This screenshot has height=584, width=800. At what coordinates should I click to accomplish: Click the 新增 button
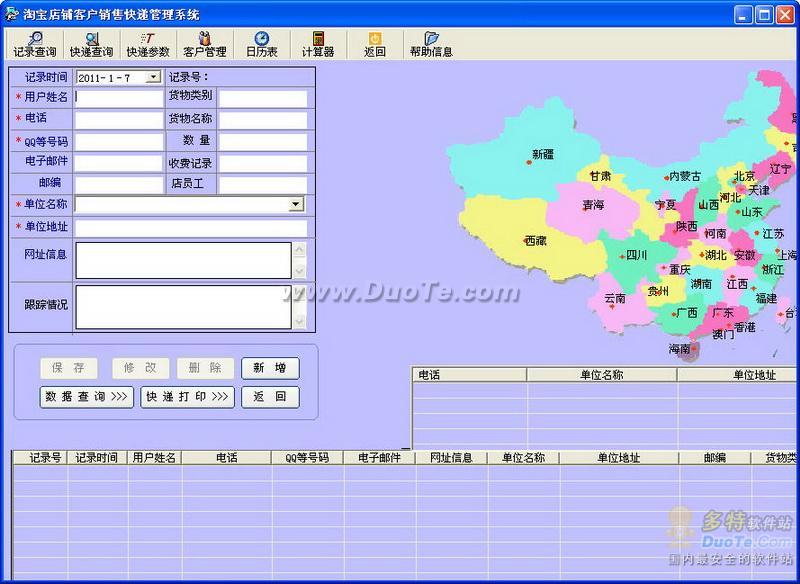(270, 368)
